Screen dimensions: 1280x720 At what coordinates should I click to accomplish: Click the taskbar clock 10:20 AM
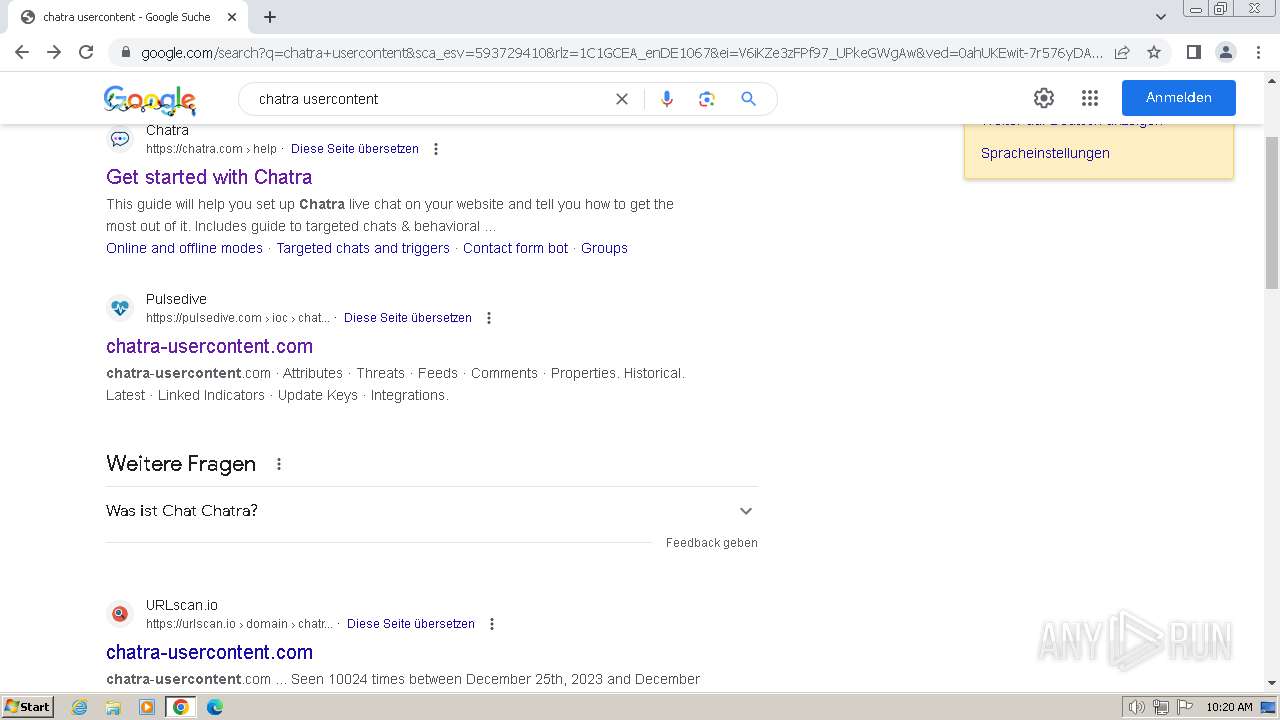pyautogui.click(x=1229, y=707)
